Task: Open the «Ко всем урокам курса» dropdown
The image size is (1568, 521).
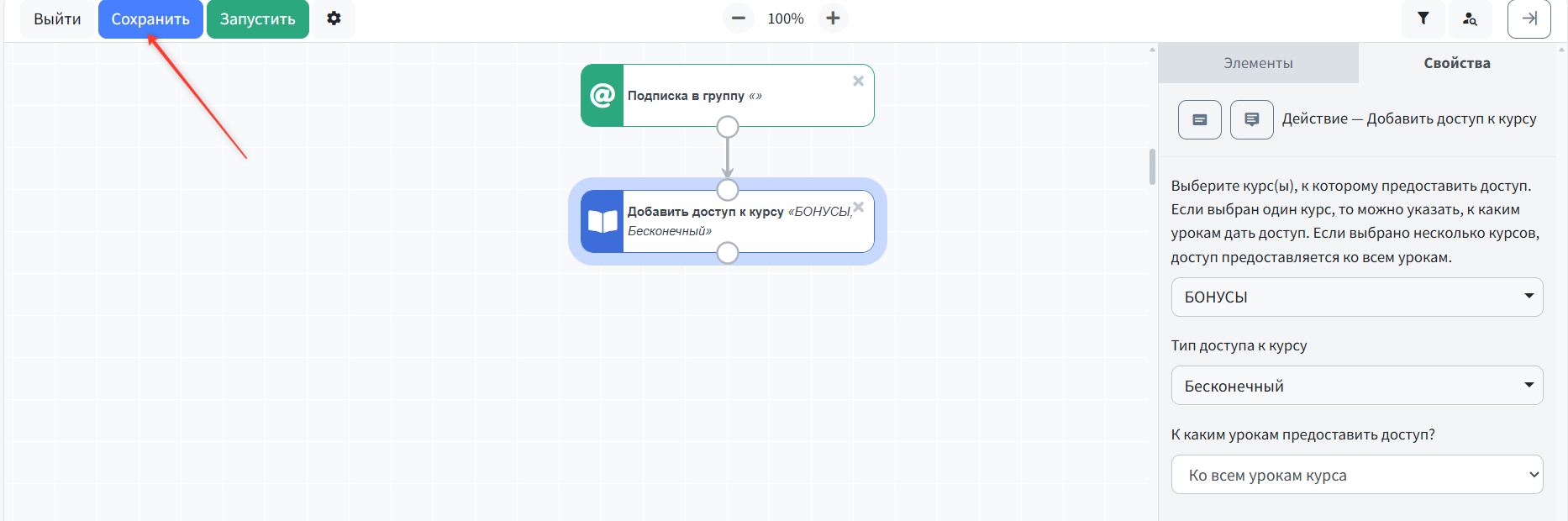Action: point(1356,475)
